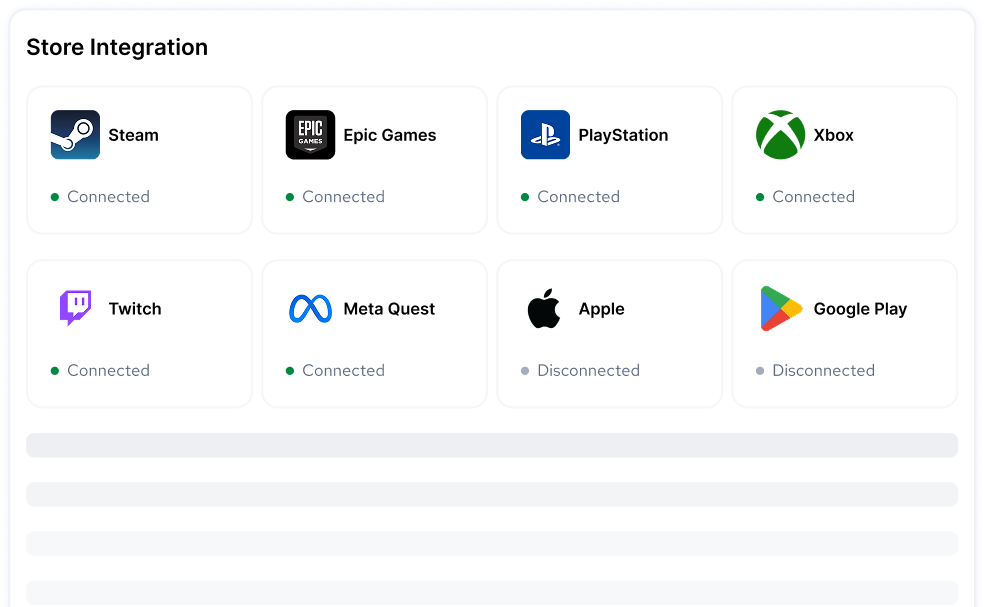Click the Connected label under Epic Games
Screen dimensions: 985x607
click(343, 196)
